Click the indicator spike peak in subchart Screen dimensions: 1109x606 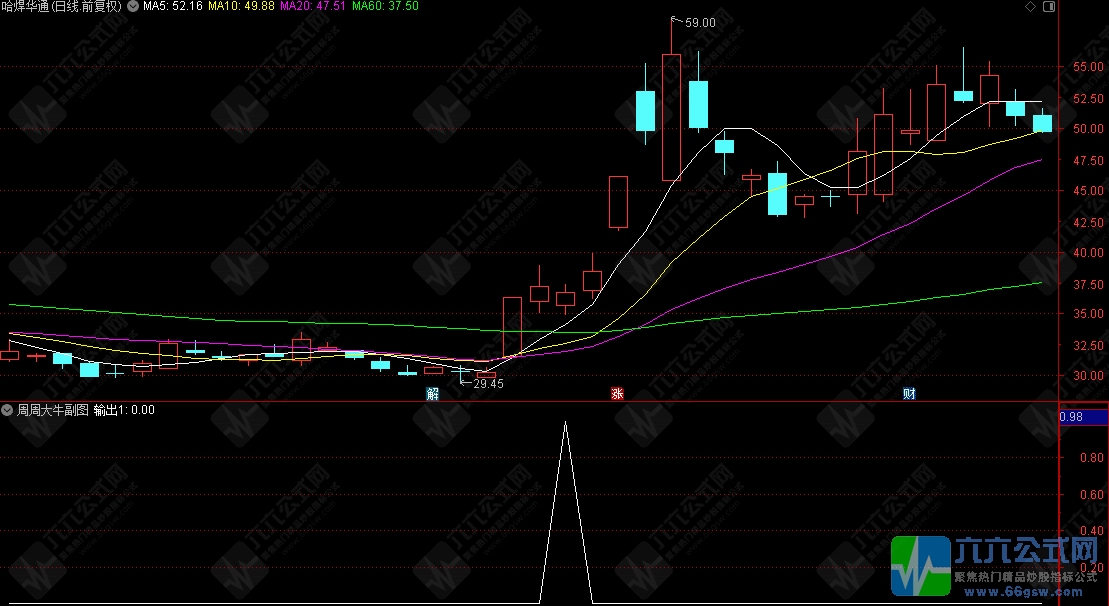click(565, 422)
